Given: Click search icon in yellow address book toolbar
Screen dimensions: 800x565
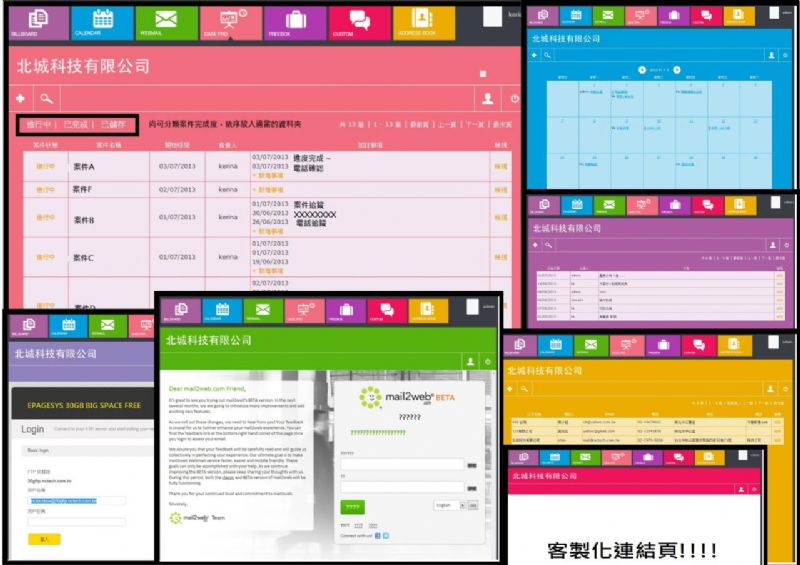Looking at the screenshot, I should point(524,389).
